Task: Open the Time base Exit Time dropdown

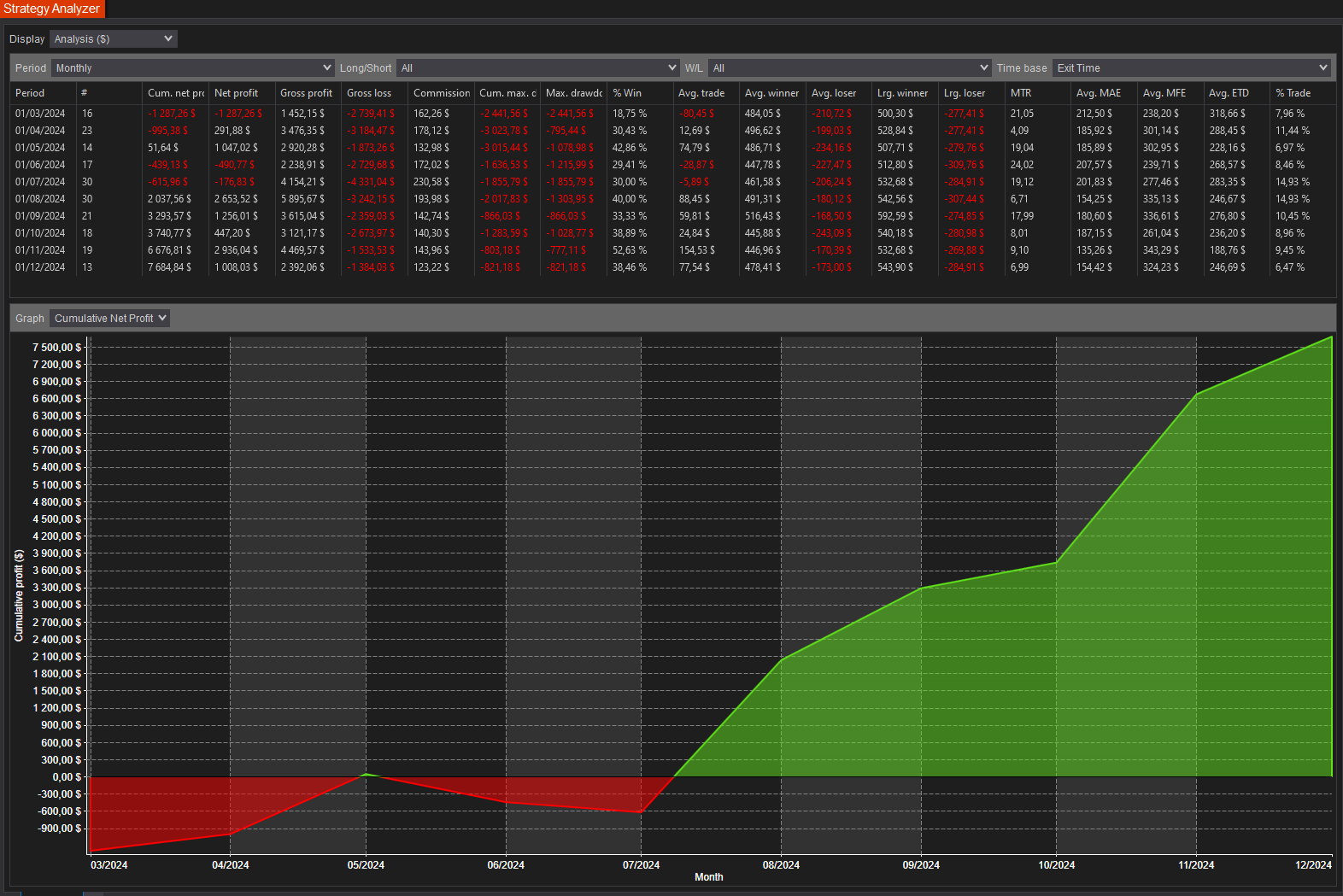Action: coord(1192,68)
